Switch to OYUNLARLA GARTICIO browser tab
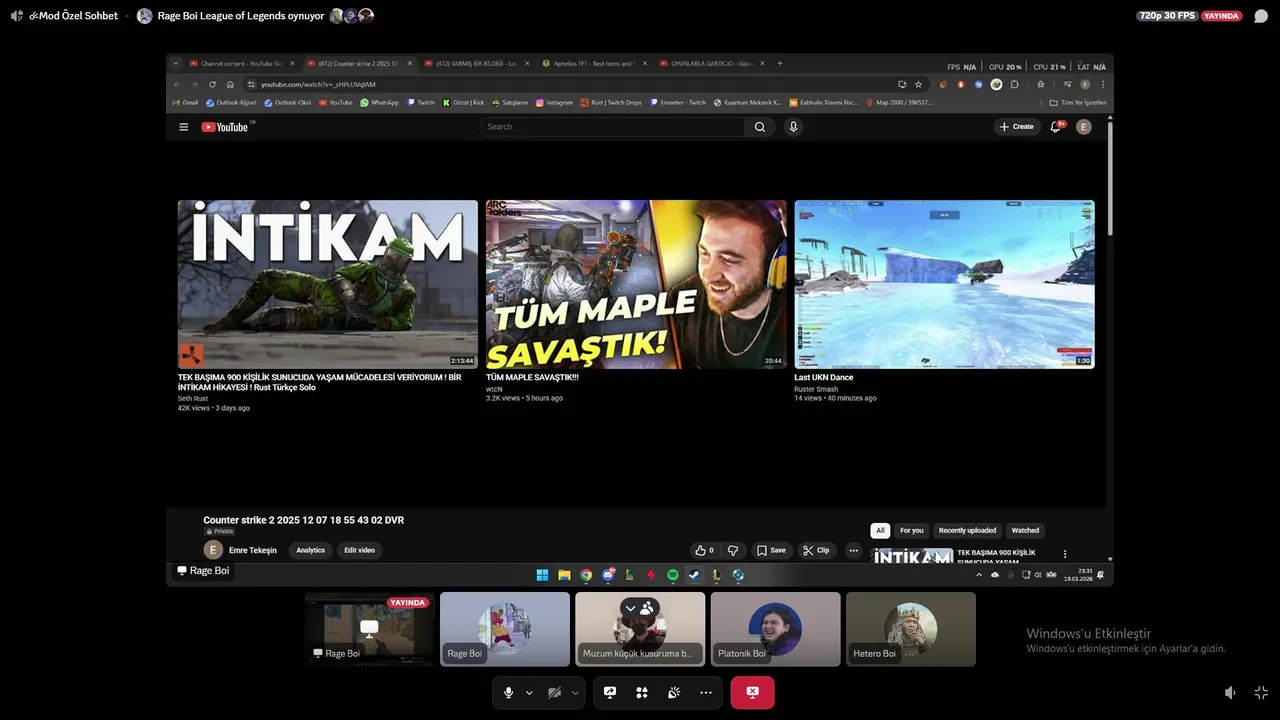 tap(712, 63)
